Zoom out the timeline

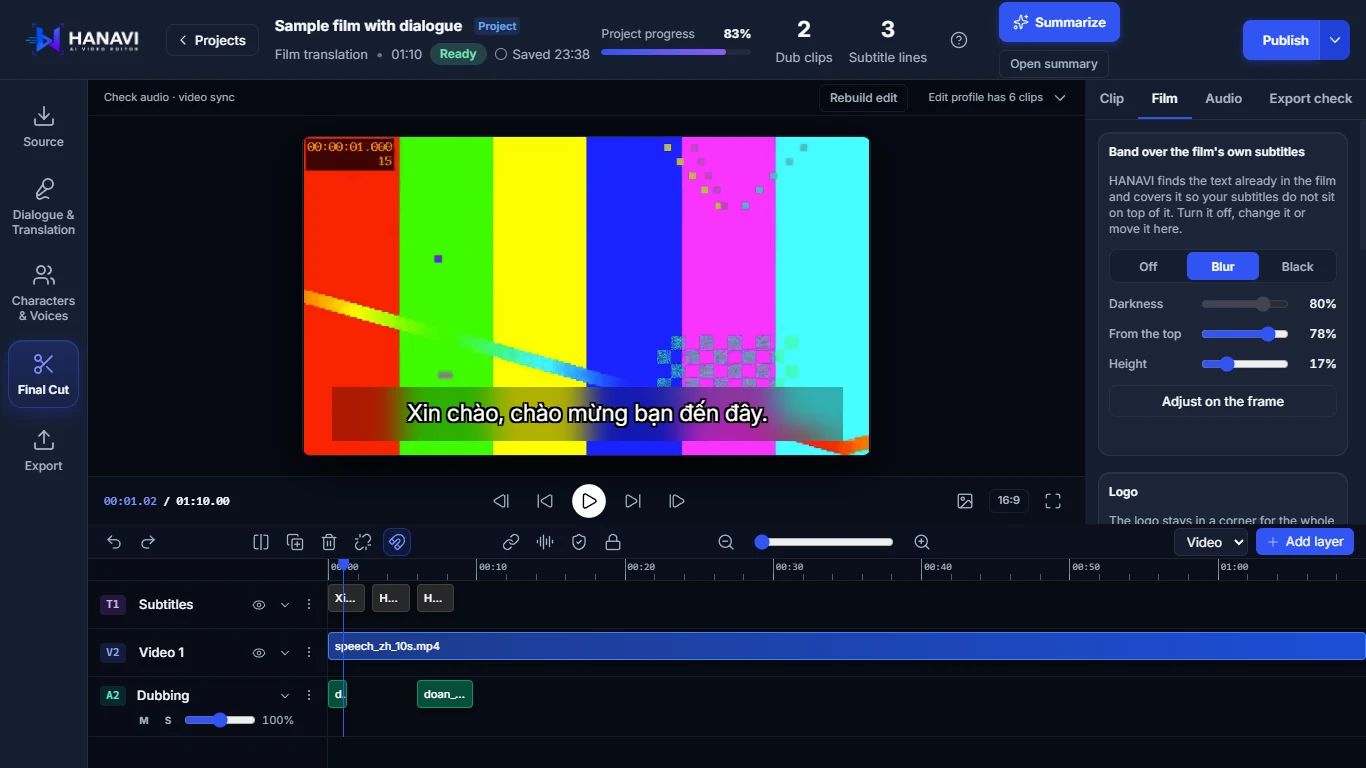pyautogui.click(x=726, y=542)
